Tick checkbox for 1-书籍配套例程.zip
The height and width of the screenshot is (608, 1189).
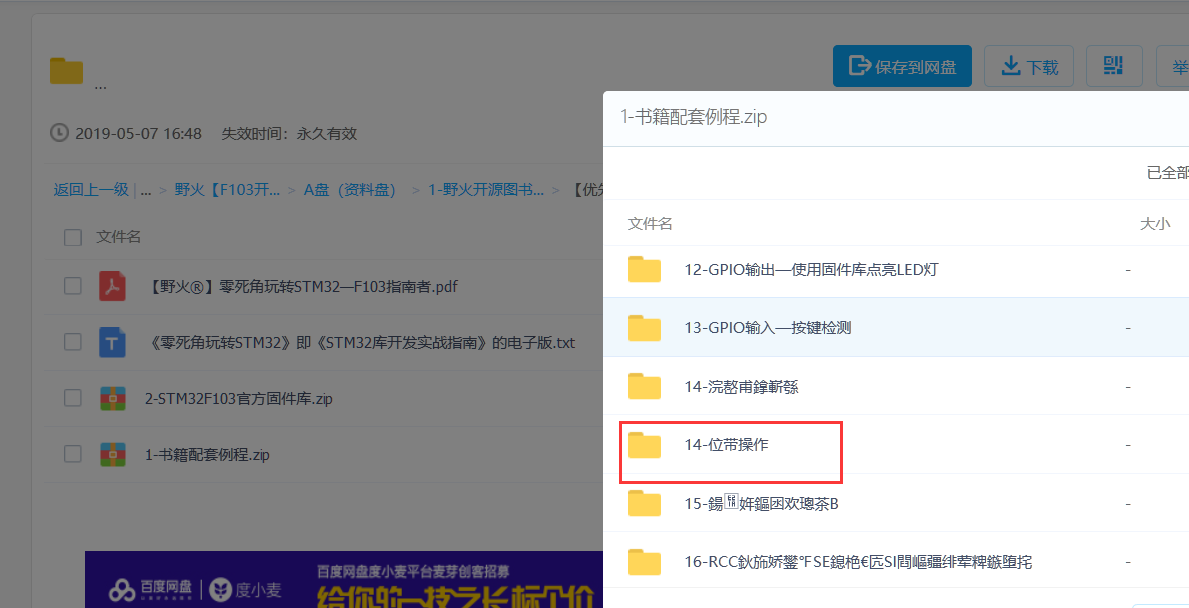click(x=73, y=454)
